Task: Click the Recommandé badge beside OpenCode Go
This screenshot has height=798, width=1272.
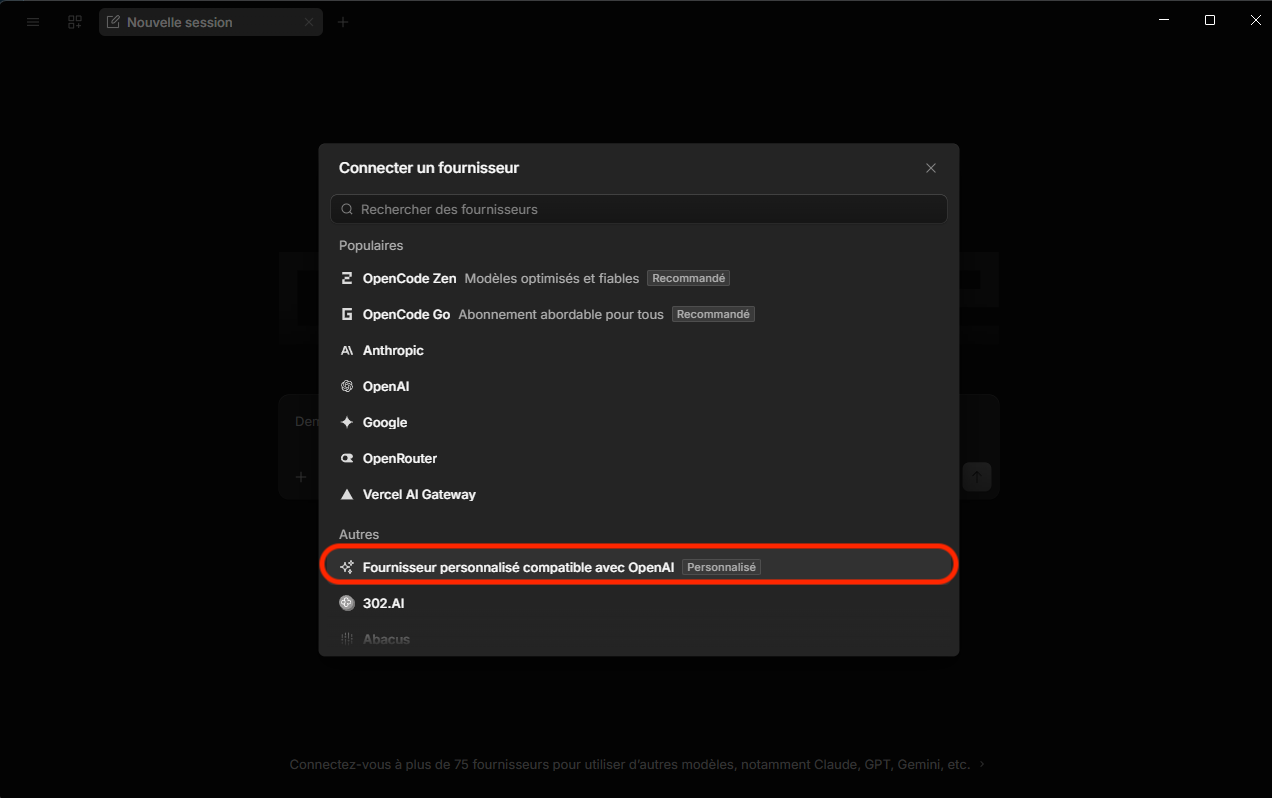Action: [713, 314]
